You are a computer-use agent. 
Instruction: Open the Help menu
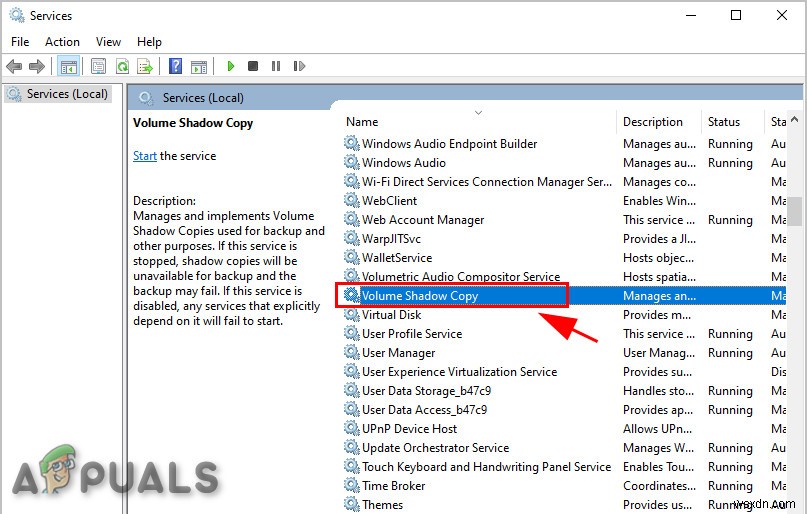pyautogui.click(x=149, y=42)
